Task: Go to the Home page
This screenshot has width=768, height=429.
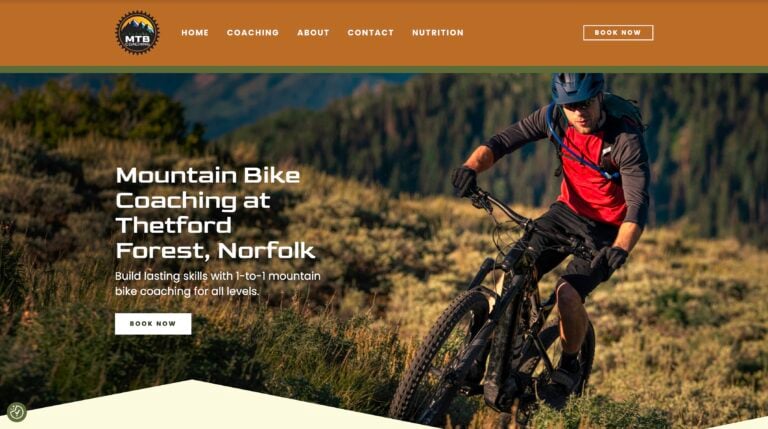Action: (195, 33)
